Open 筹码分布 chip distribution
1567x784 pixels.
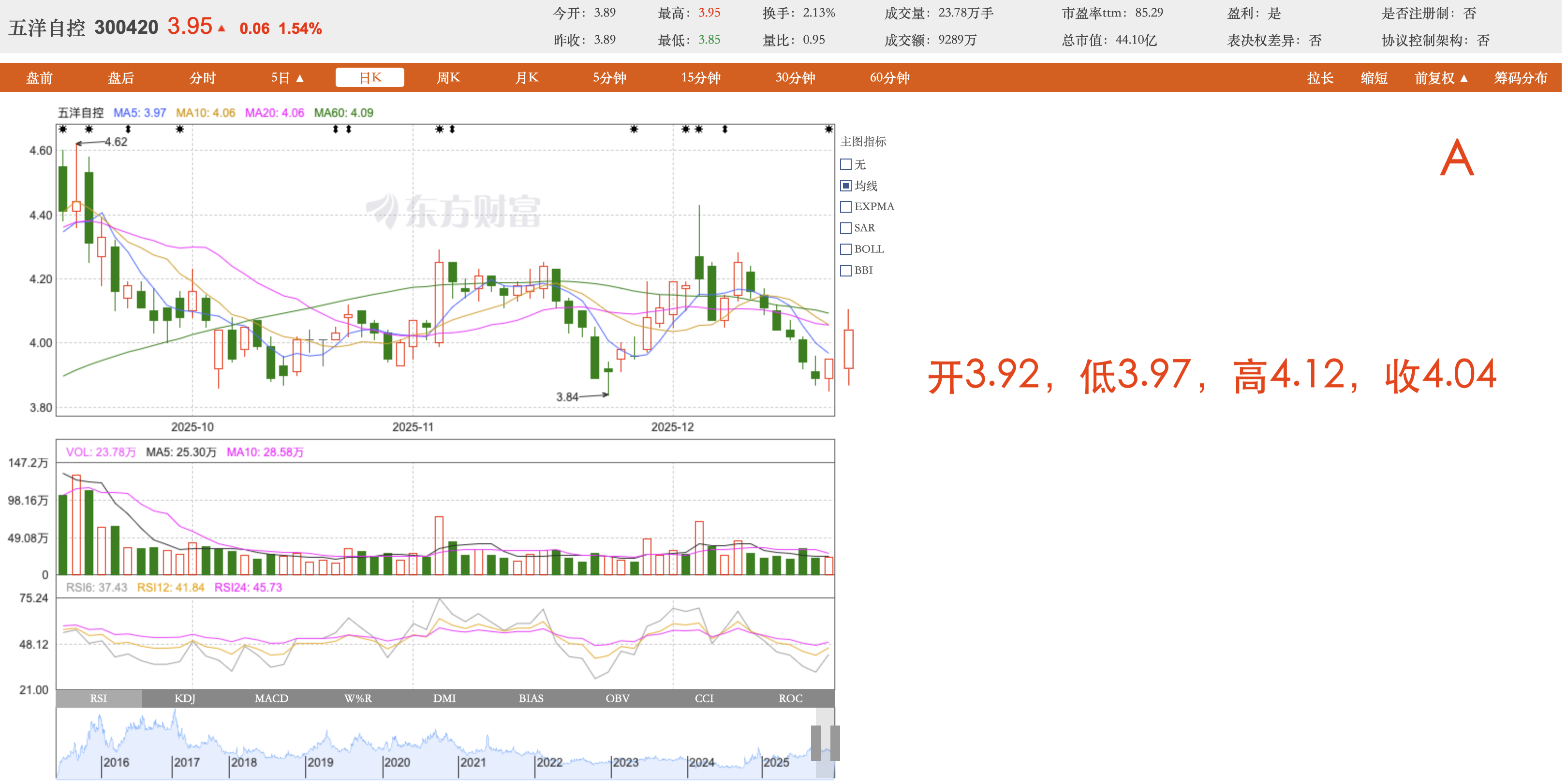(x=1520, y=78)
